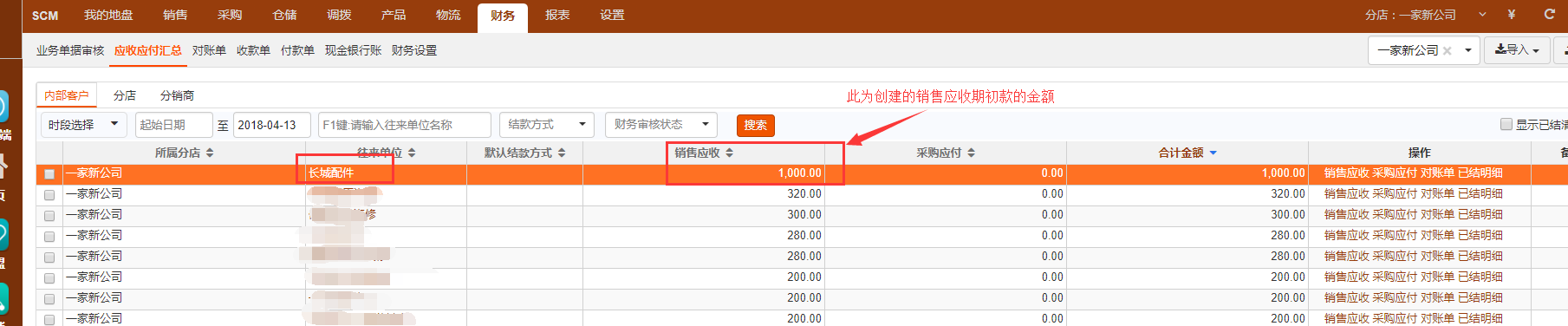1568x326 pixels.
Task: Click the yen currency icon in top bar
Action: [x=1512, y=15]
